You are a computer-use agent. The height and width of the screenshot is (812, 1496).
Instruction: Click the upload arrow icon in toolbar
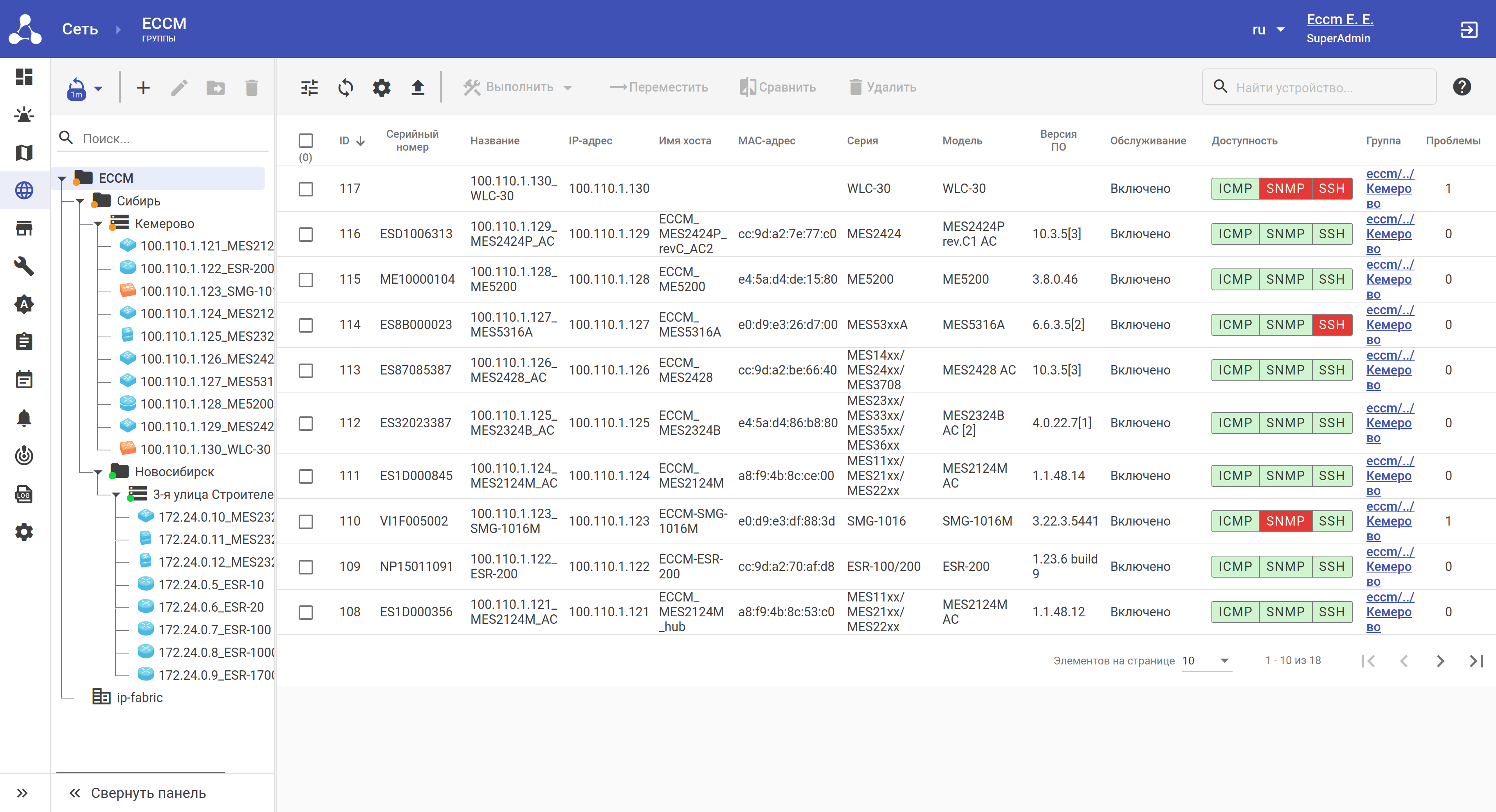point(418,88)
